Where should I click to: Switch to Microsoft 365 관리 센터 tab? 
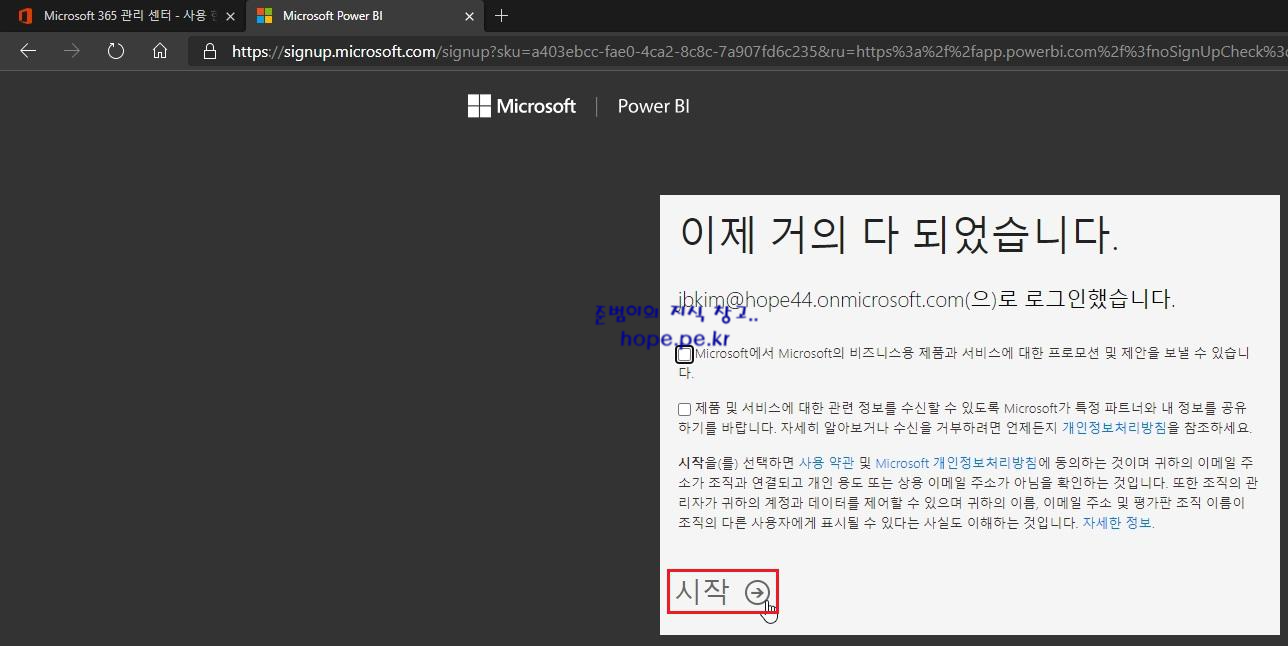click(x=122, y=16)
